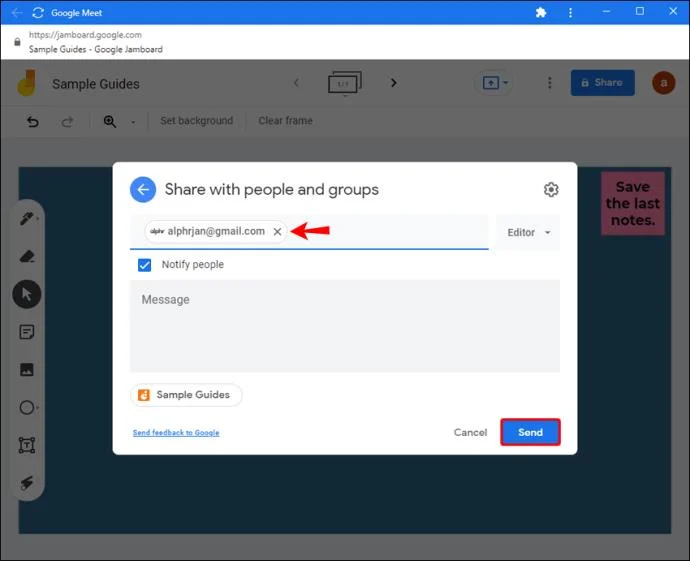Select the Pen tool in left toolbar

tap(27, 218)
